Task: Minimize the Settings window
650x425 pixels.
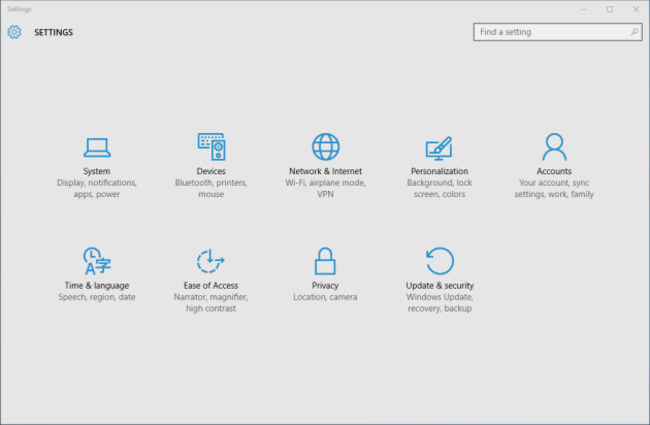Action: click(x=584, y=9)
